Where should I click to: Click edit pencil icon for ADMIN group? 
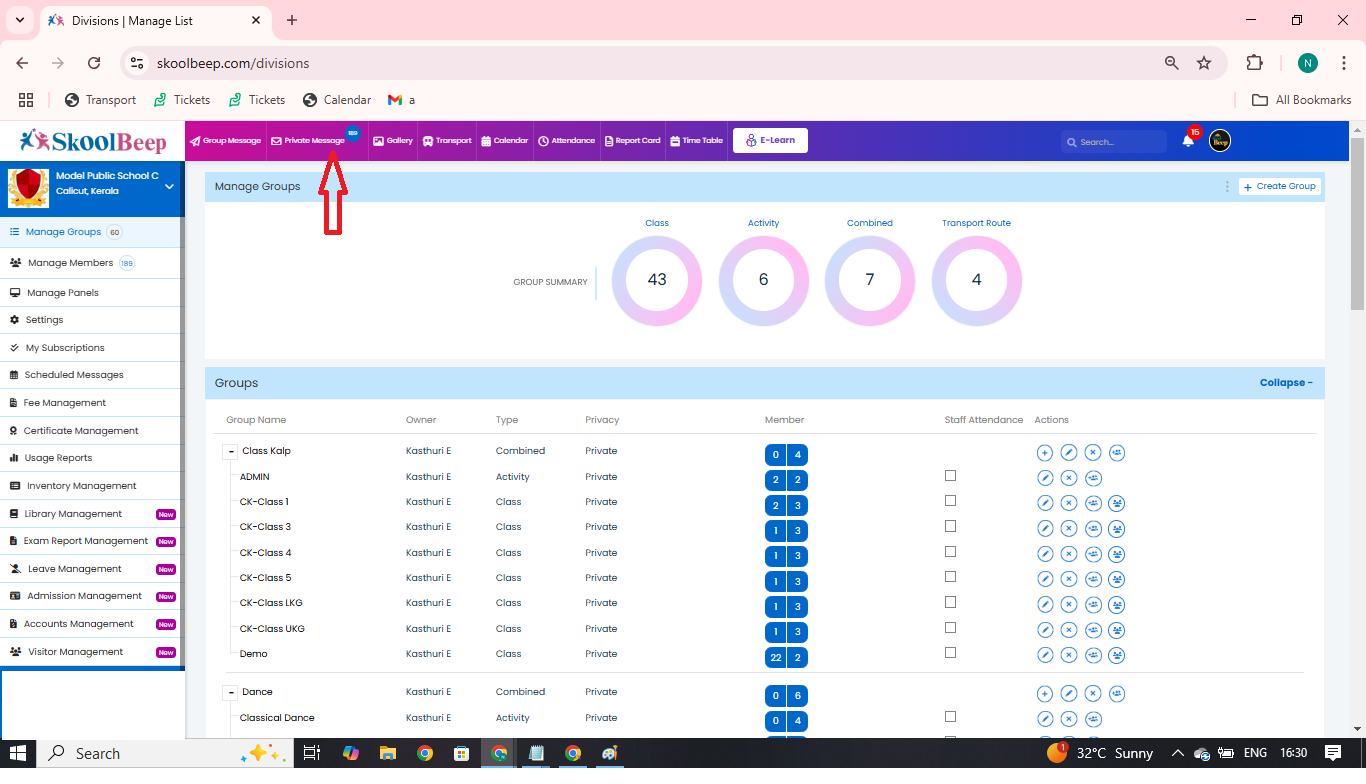click(1045, 478)
